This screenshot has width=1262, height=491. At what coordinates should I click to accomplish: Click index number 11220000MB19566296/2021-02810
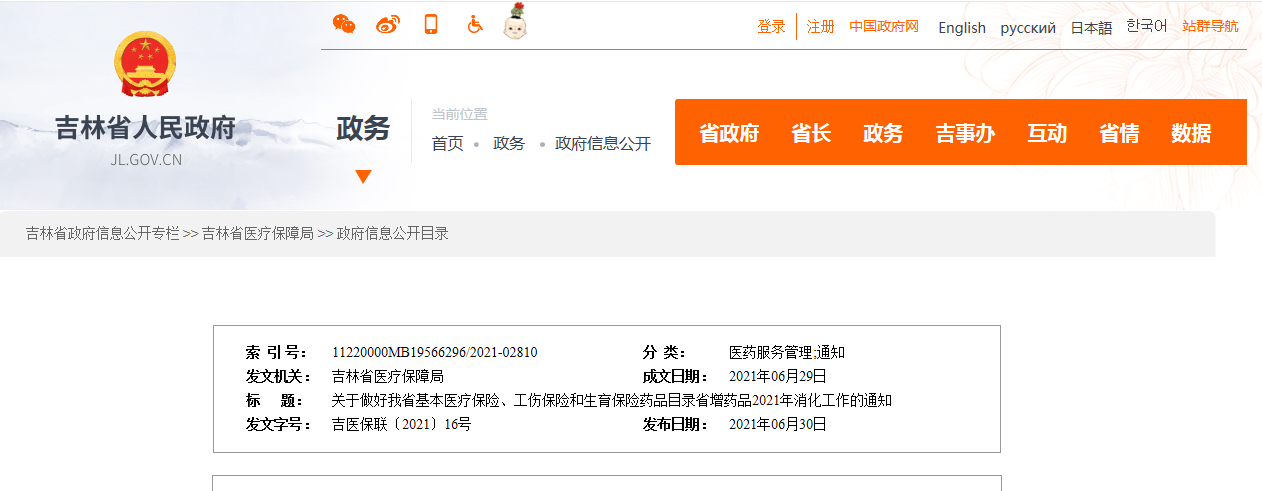tap(435, 353)
